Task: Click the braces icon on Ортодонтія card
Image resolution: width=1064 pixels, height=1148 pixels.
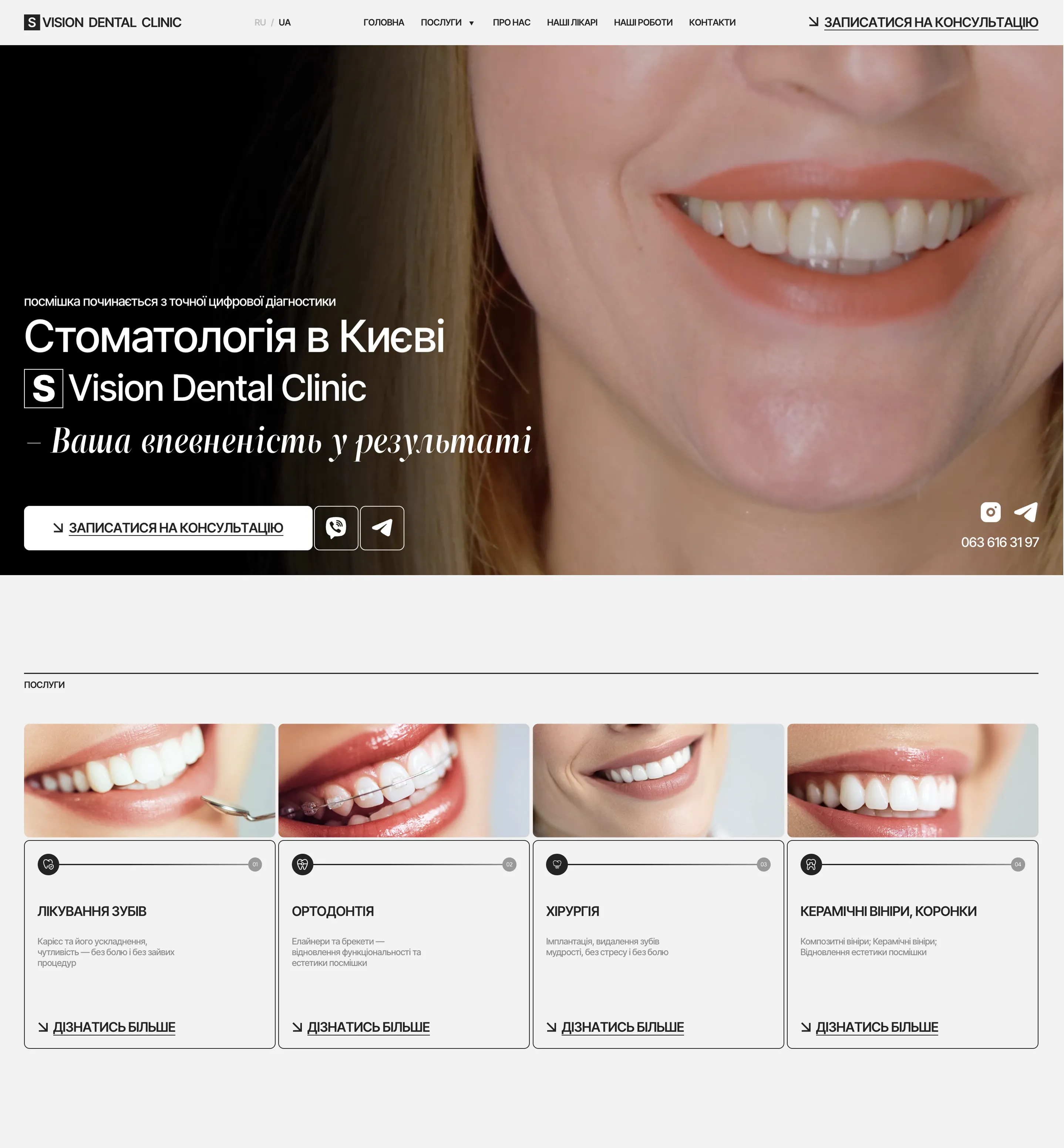Action: click(302, 864)
